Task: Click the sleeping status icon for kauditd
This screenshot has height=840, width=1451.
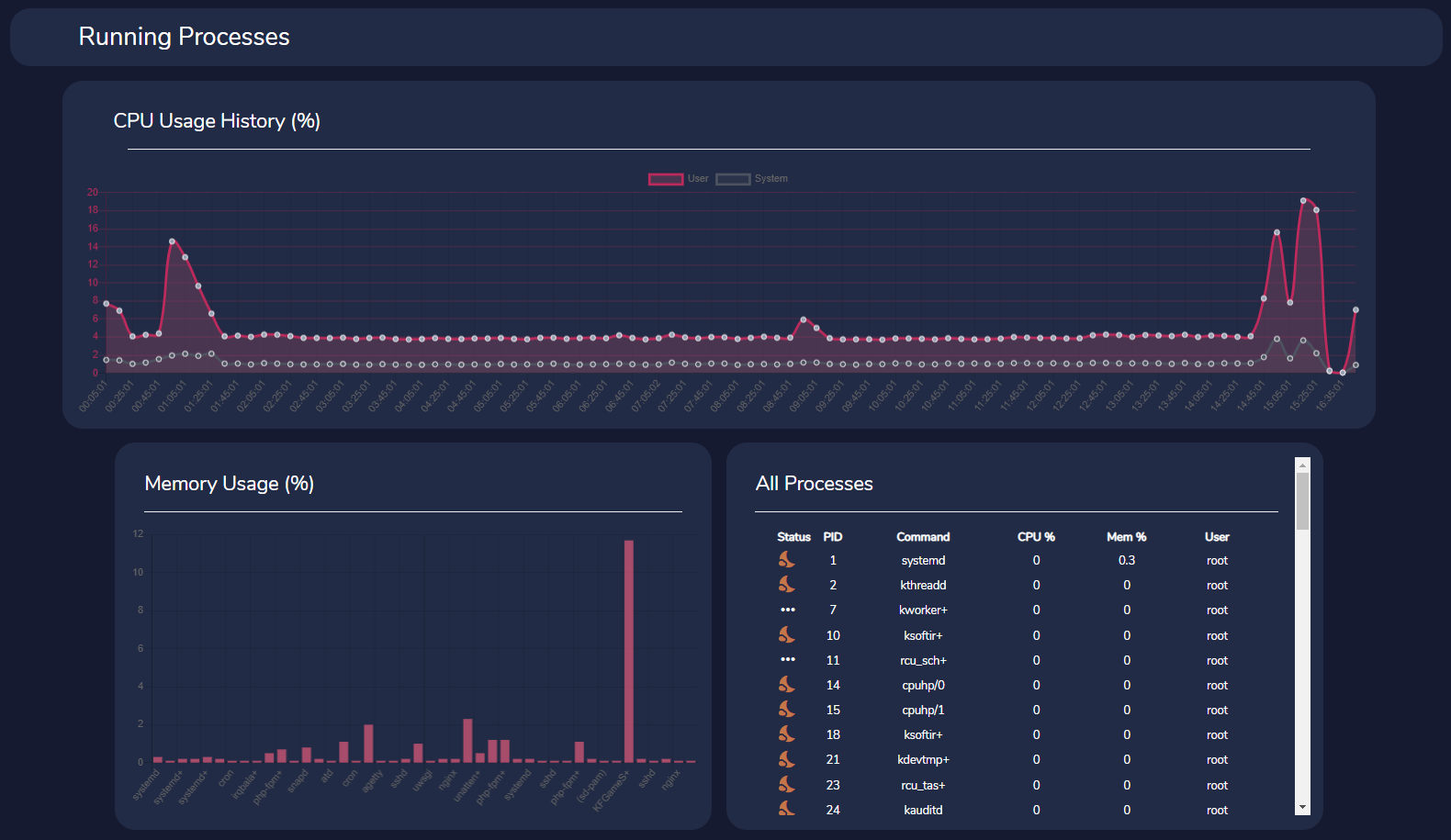Action: click(x=787, y=809)
